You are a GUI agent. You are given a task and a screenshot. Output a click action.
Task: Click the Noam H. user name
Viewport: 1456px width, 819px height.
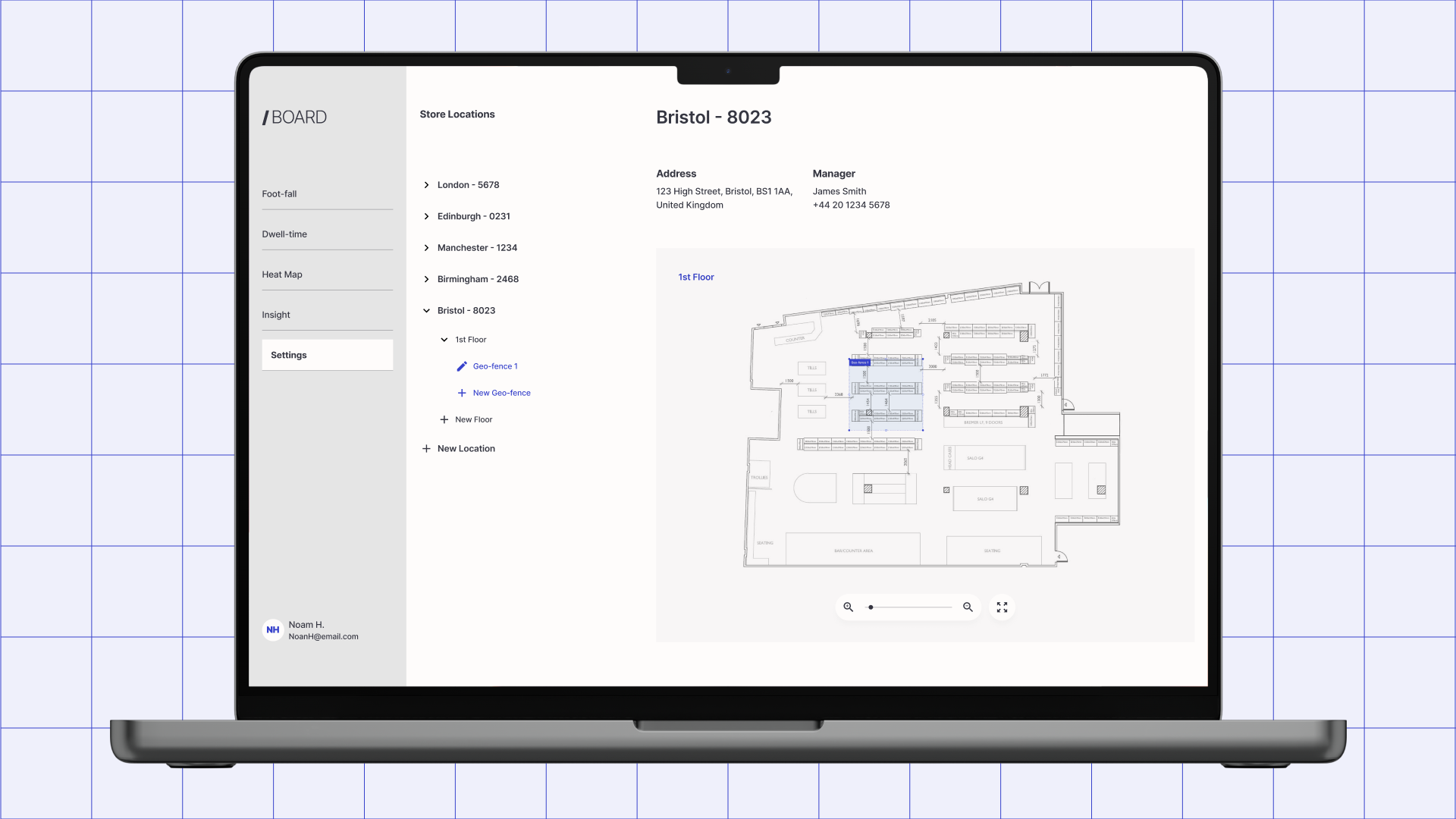coord(306,625)
